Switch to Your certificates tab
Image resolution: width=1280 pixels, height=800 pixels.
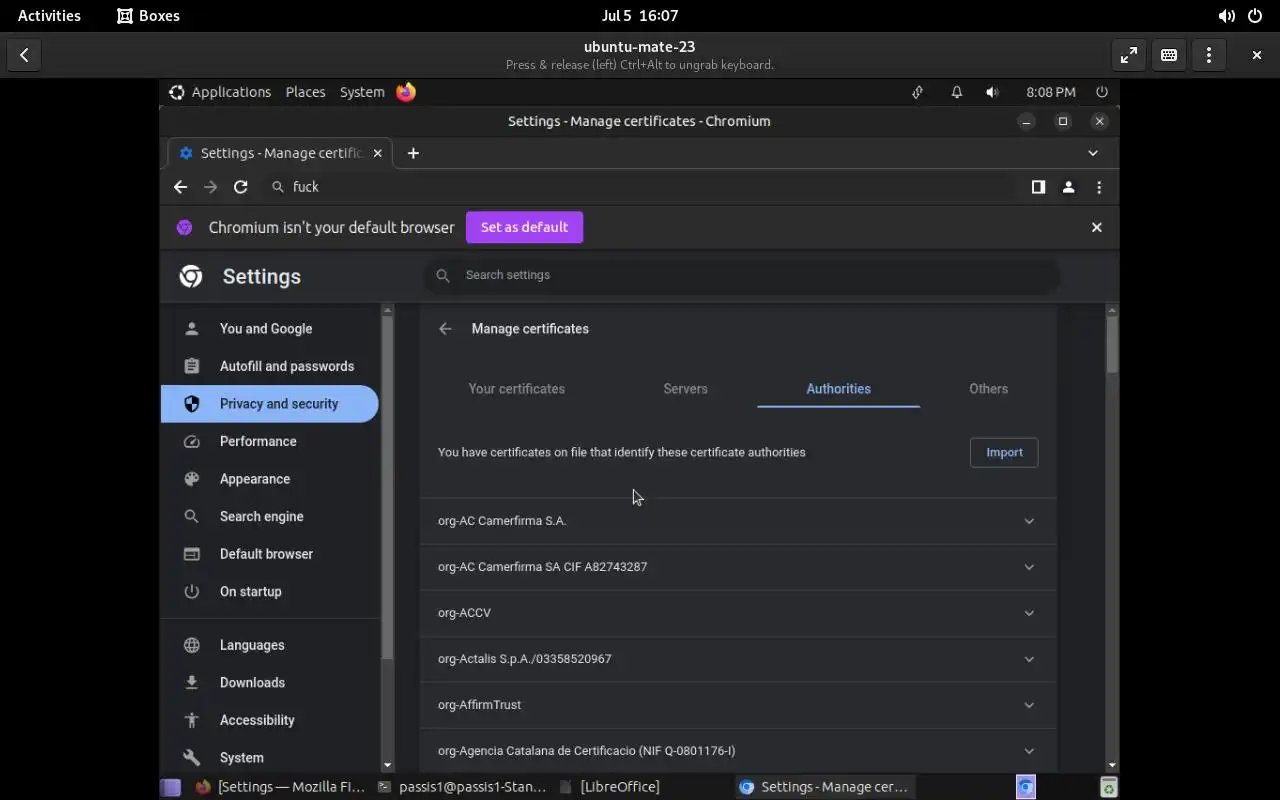pyautogui.click(x=516, y=389)
